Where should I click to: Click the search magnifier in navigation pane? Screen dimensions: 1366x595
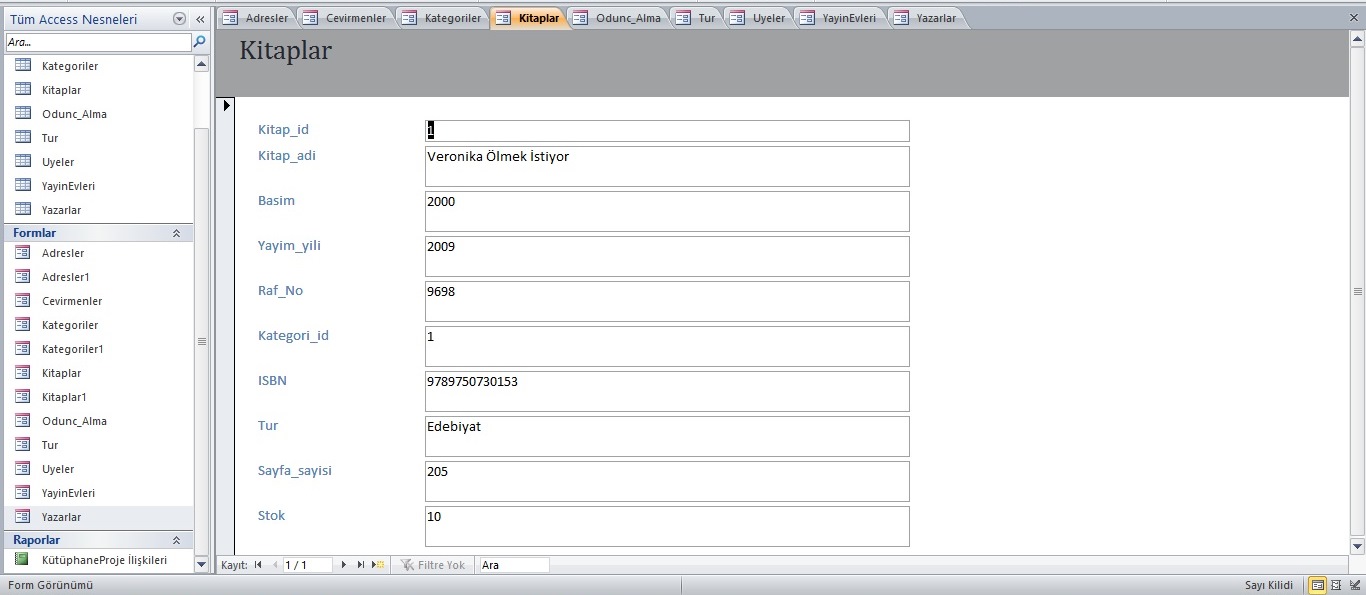coord(200,42)
